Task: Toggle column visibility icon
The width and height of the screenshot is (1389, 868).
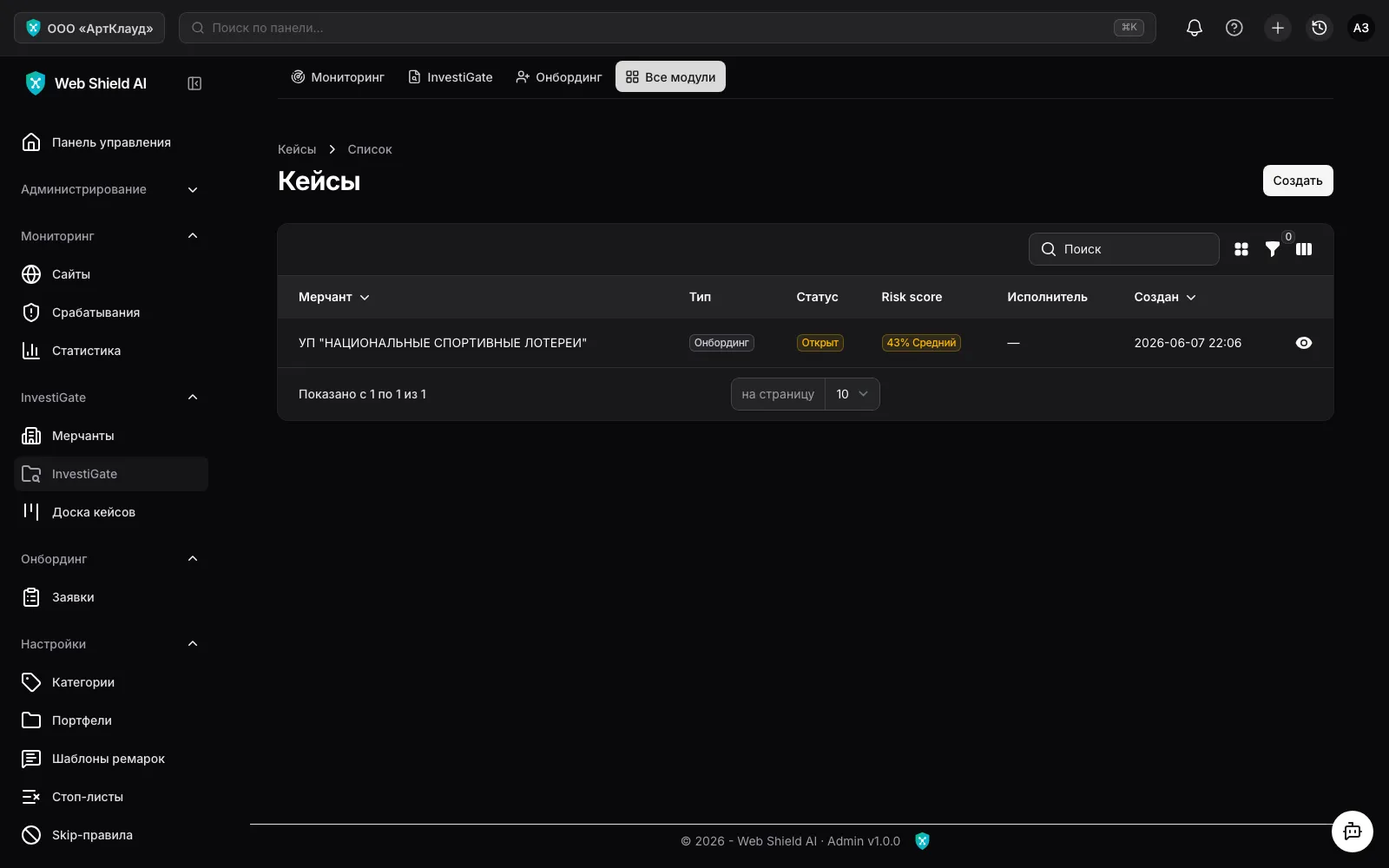Action: 1303,249
